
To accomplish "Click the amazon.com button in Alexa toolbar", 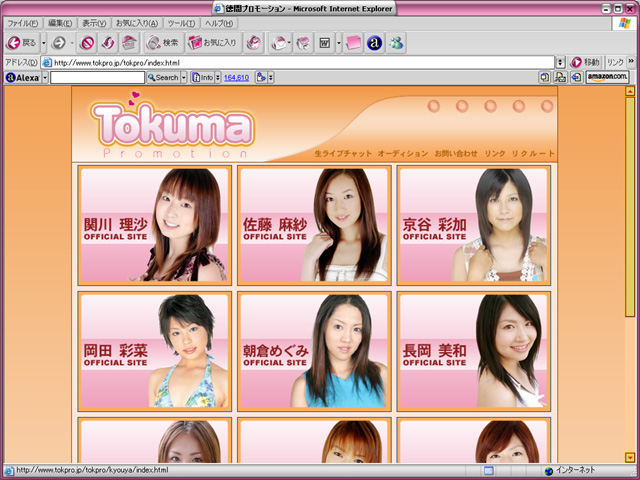I will (x=607, y=76).
